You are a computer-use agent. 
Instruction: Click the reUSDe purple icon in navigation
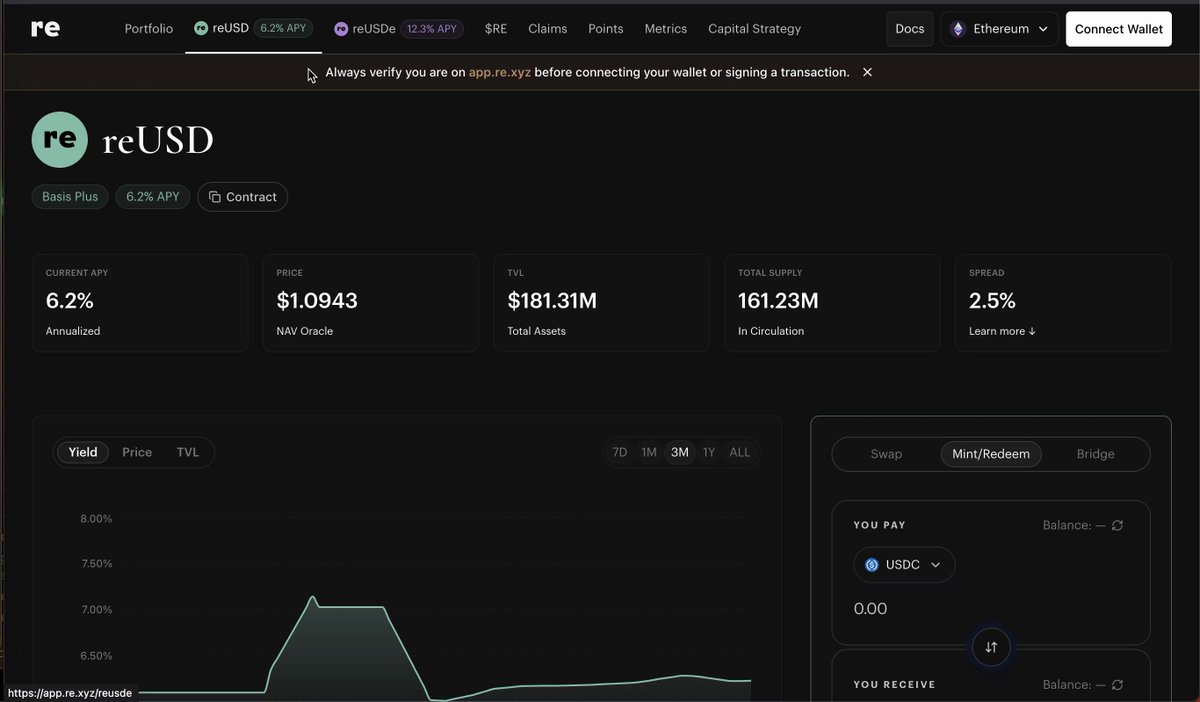click(x=341, y=29)
